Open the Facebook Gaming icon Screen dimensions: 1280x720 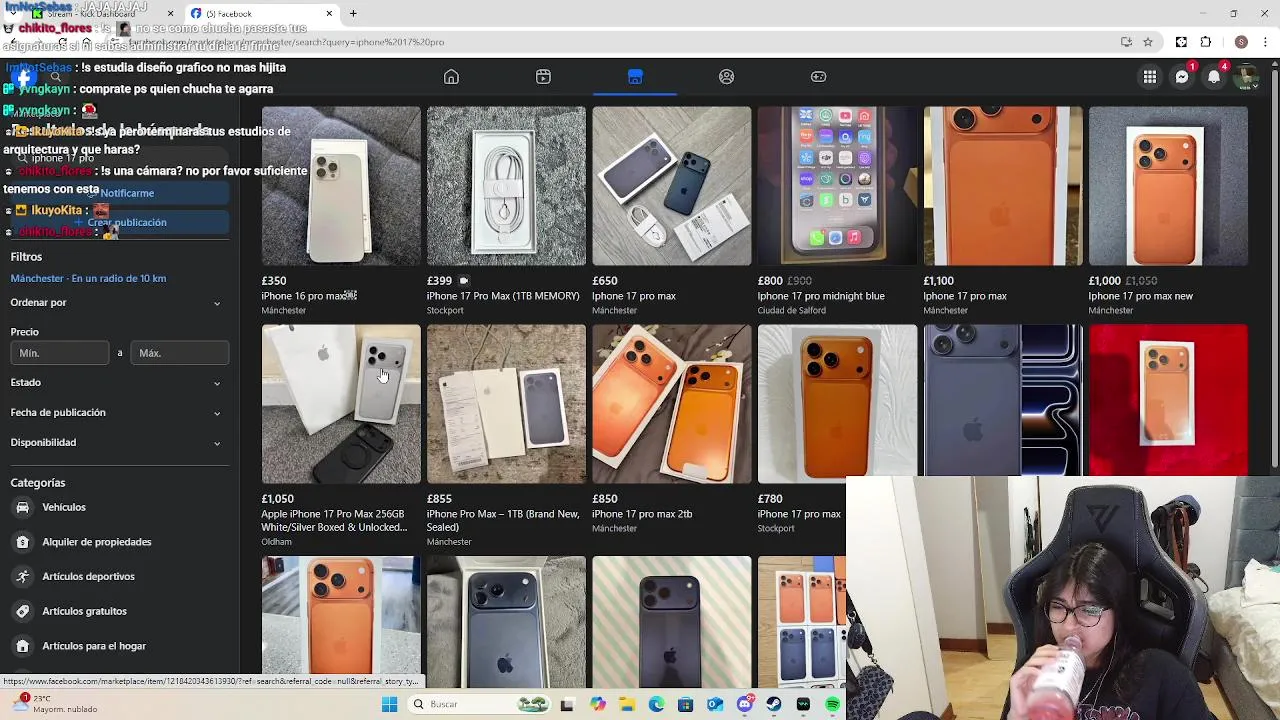818,77
